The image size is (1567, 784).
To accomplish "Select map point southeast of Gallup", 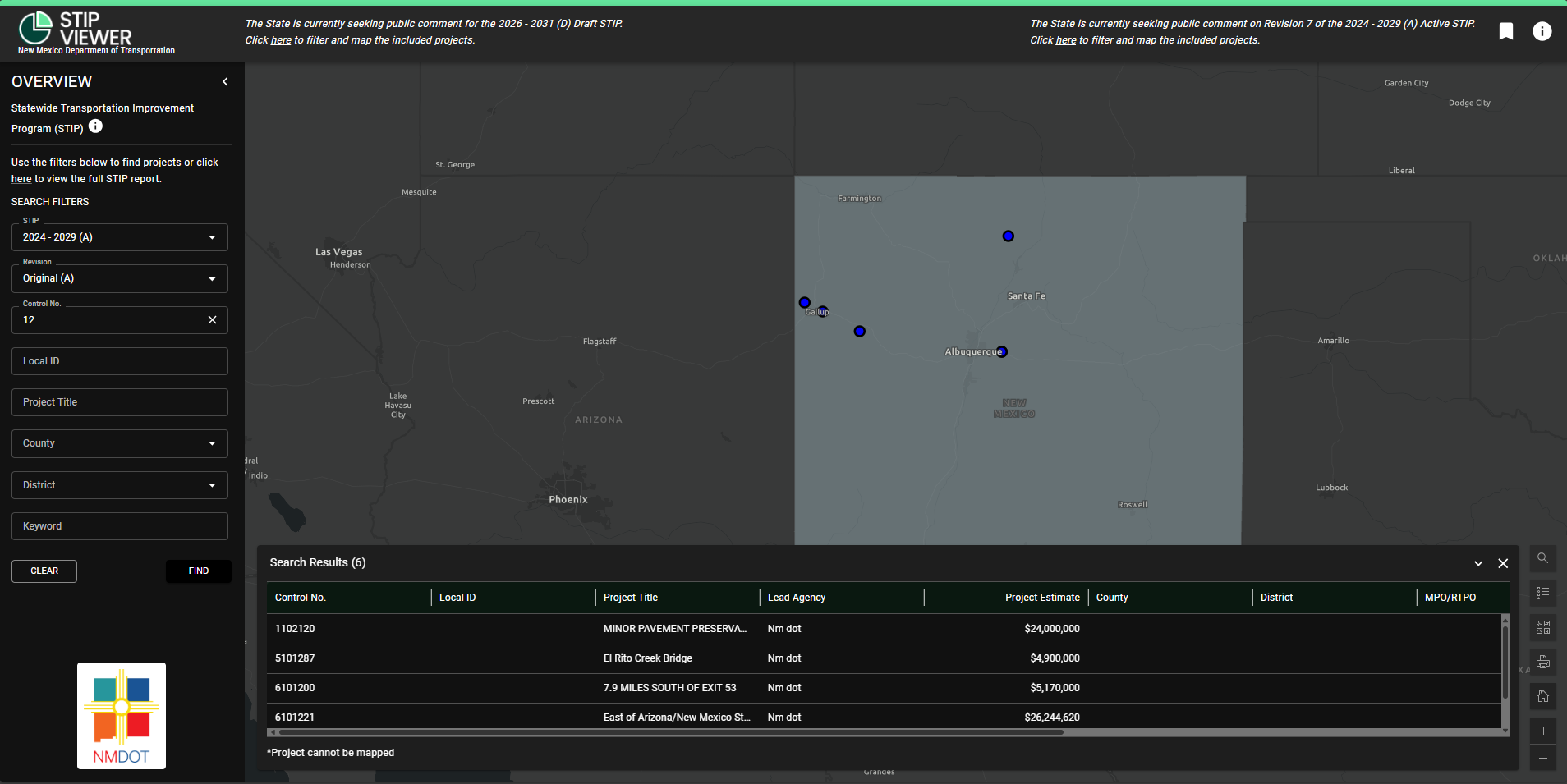I will pos(859,331).
